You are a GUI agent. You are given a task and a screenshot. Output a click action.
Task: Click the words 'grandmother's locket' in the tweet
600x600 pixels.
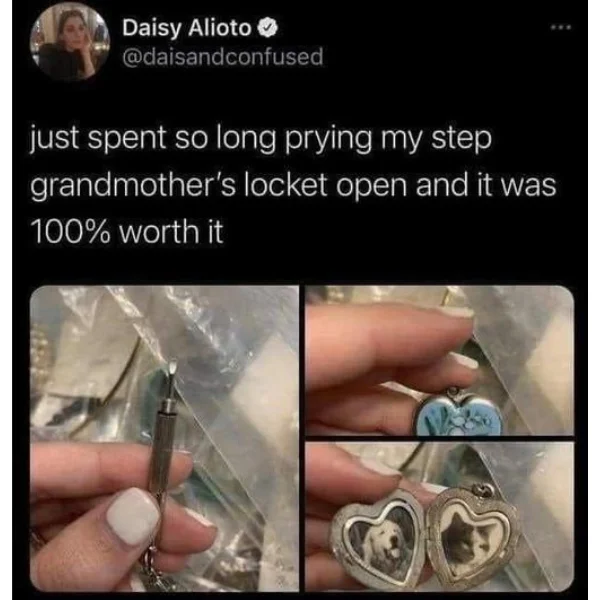(x=179, y=185)
